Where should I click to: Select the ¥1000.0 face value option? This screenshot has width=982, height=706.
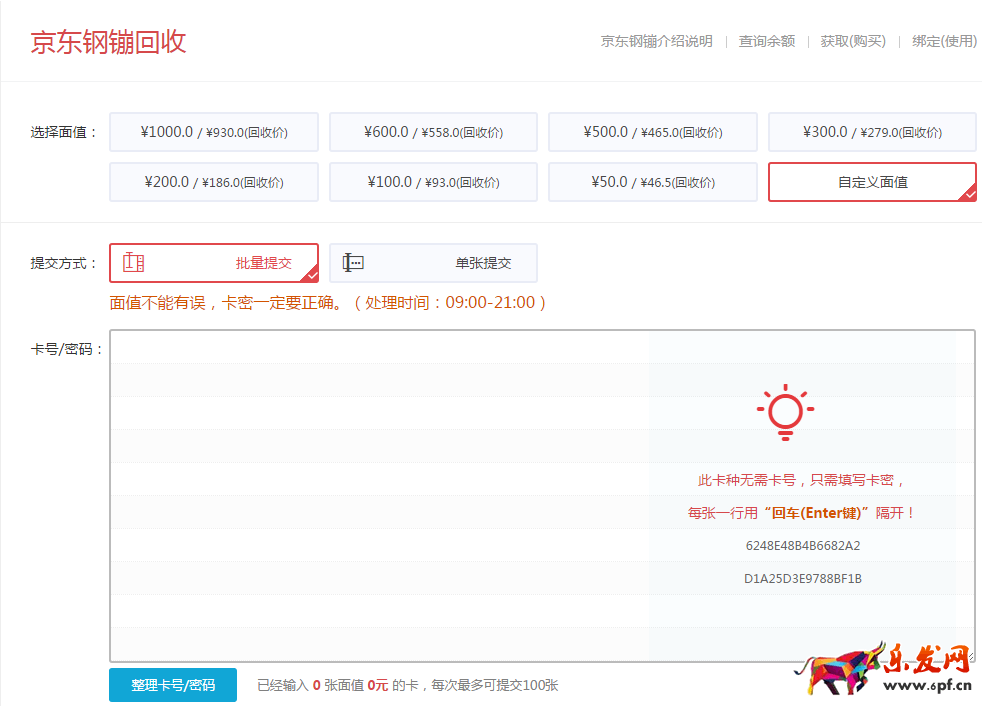click(213, 132)
